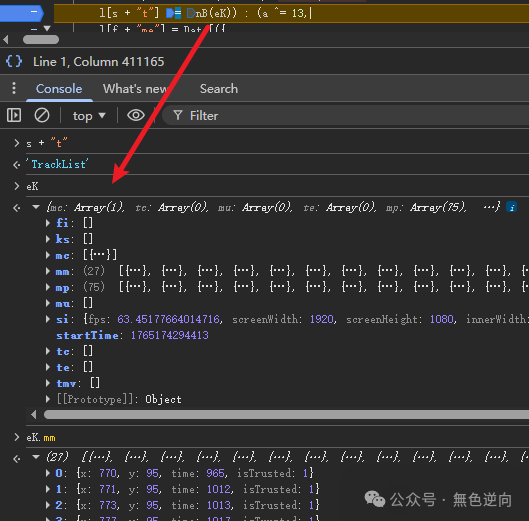Screen dimensions: 529x521
Task: Collapse the eK object output
Action: pyautogui.click(x=36, y=207)
